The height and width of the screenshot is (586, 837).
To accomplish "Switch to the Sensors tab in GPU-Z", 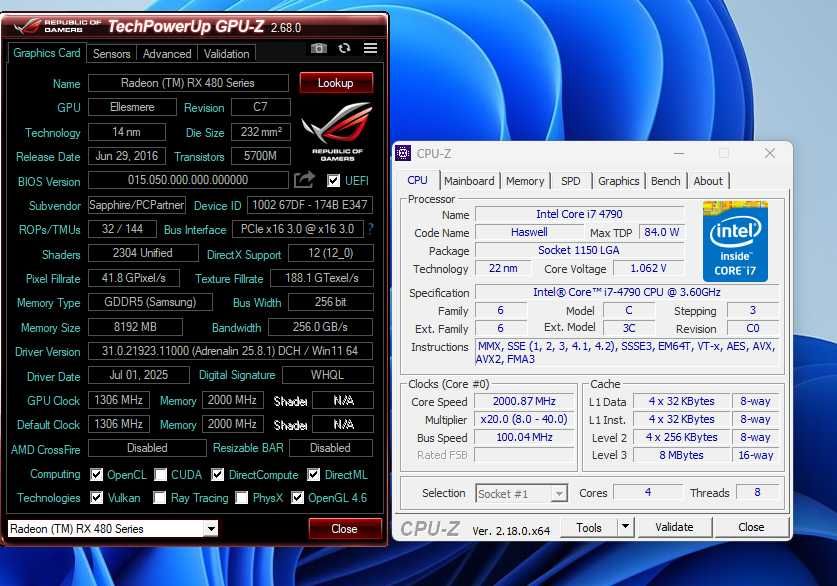I will 112,54.
